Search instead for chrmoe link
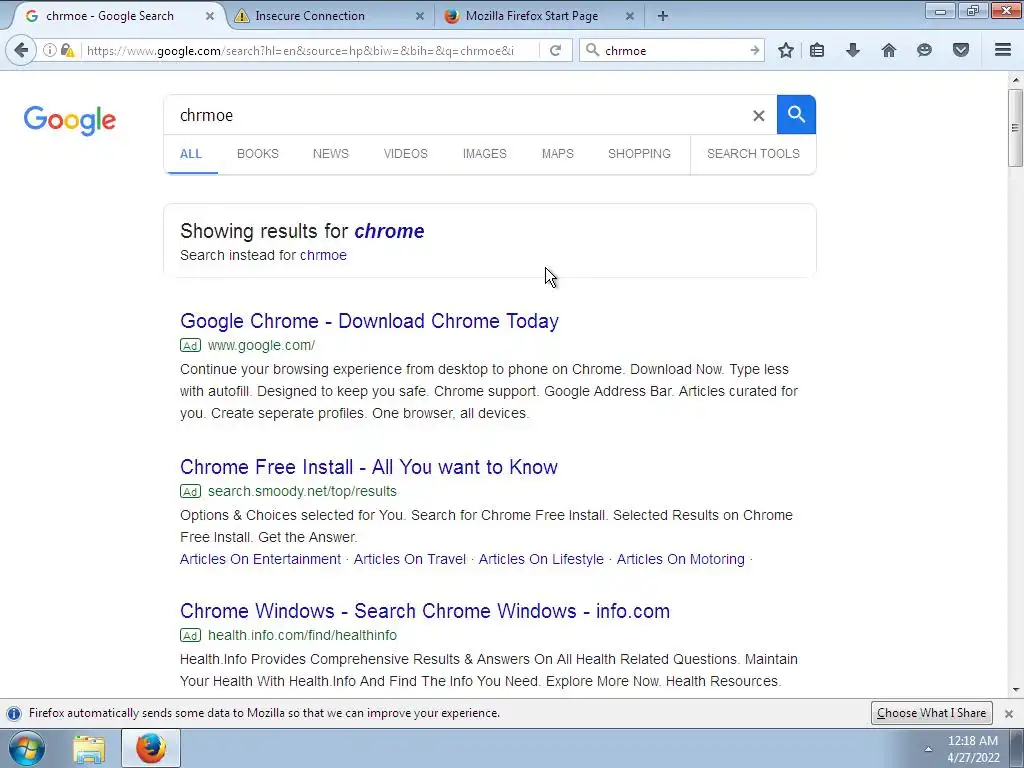 tap(323, 255)
